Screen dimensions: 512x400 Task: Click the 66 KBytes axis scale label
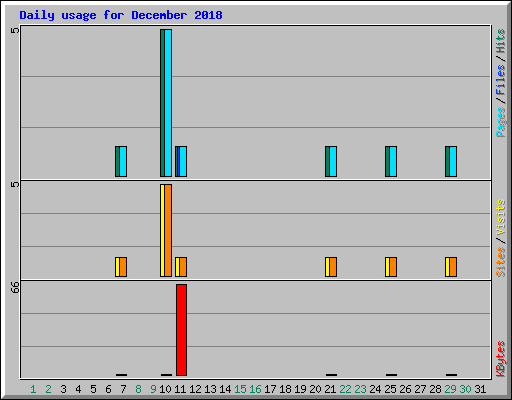[x=15, y=287]
